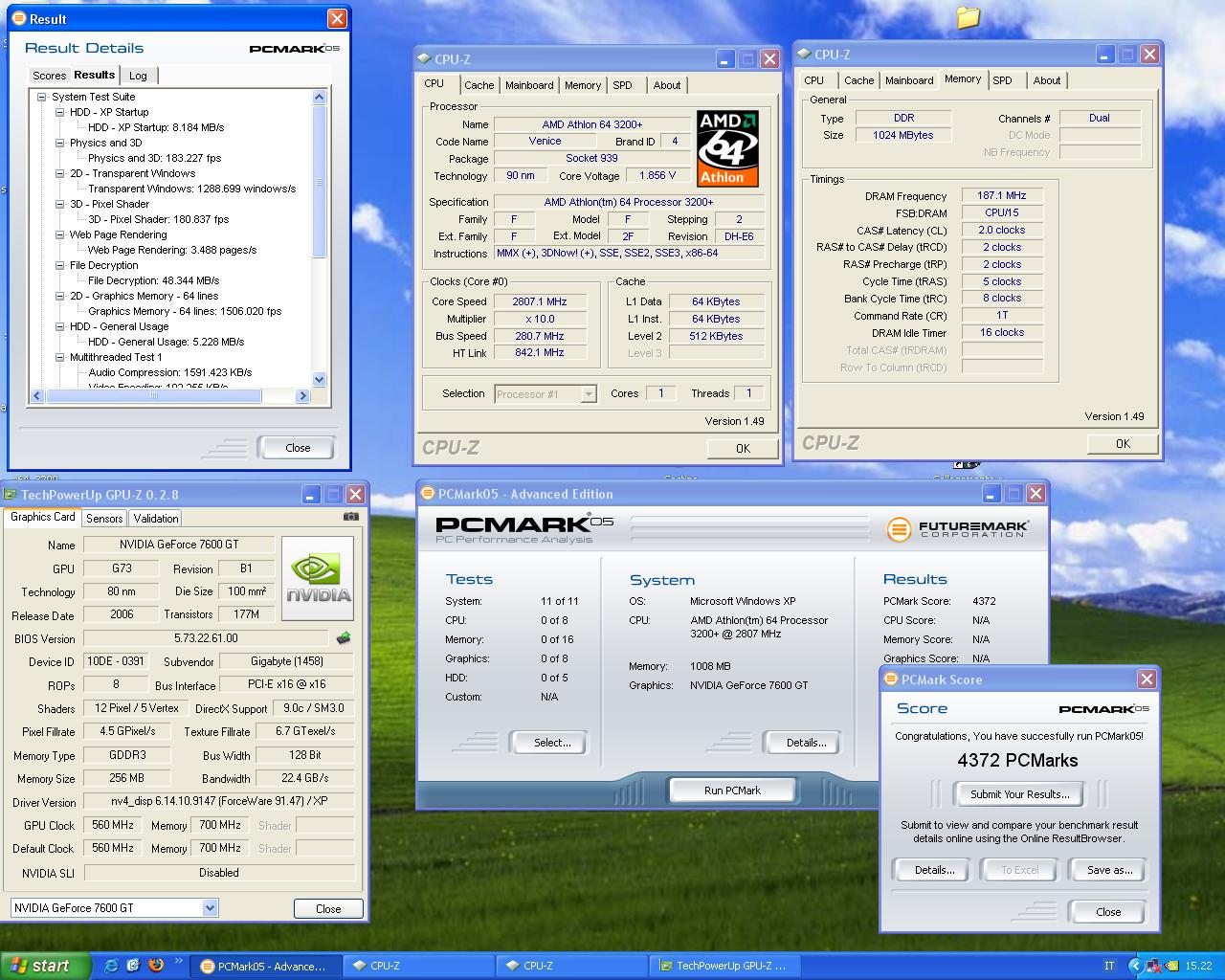Click the IT language indicator
Image resolution: width=1225 pixels, height=980 pixels.
[x=1109, y=966]
